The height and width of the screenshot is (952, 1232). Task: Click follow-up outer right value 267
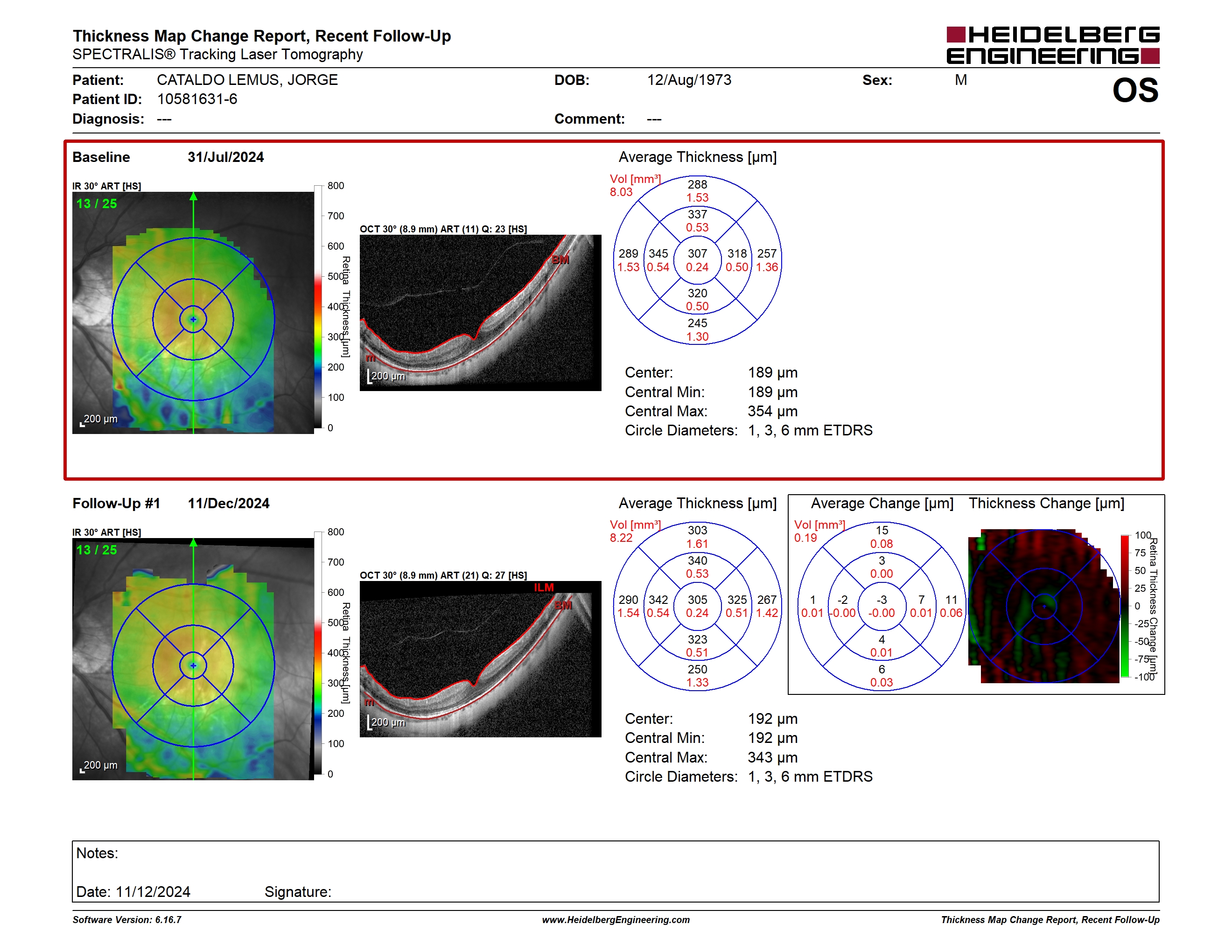pos(767,600)
